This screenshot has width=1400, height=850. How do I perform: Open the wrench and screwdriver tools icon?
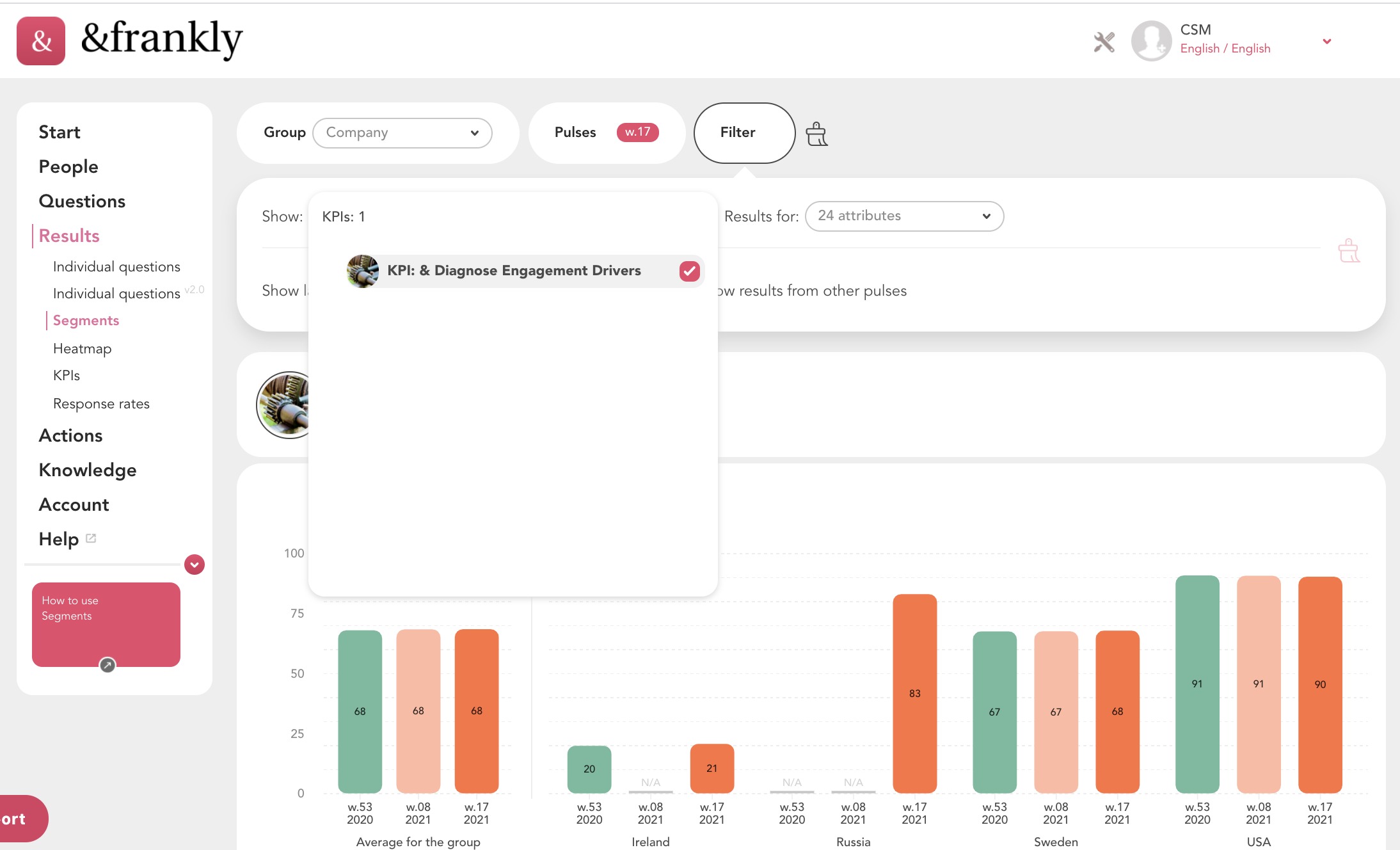pos(1104,42)
